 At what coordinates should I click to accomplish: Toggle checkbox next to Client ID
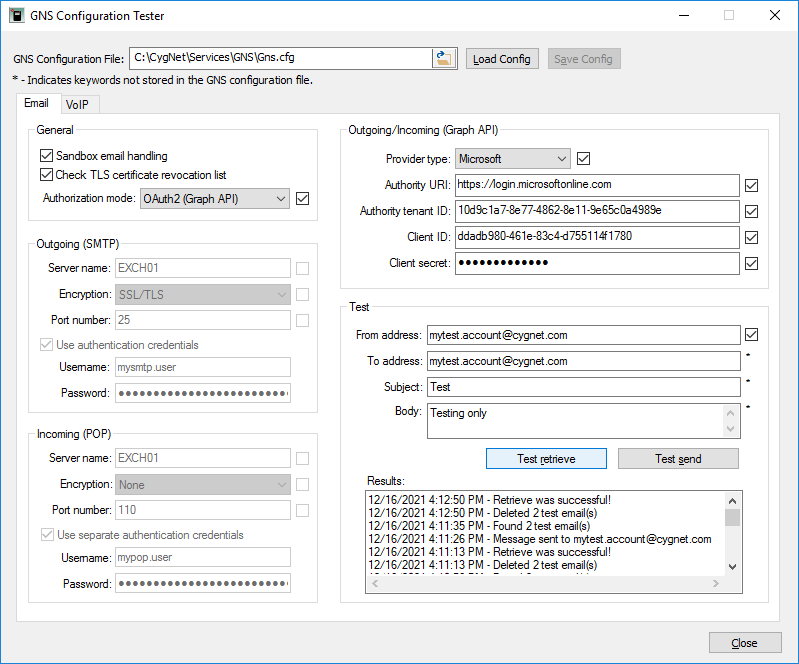(751, 237)
